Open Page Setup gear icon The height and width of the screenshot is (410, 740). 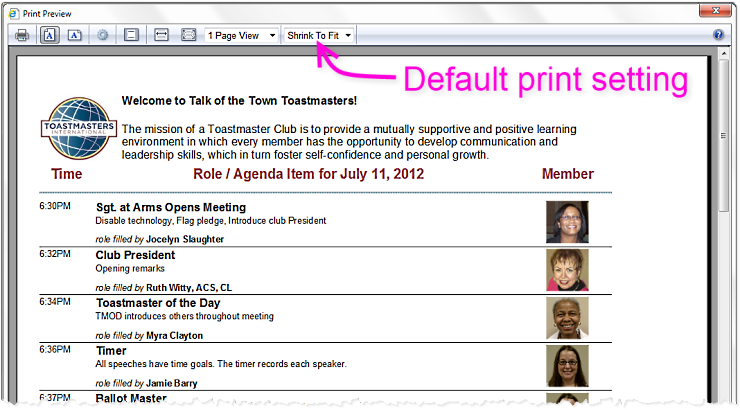pos(103,35)
